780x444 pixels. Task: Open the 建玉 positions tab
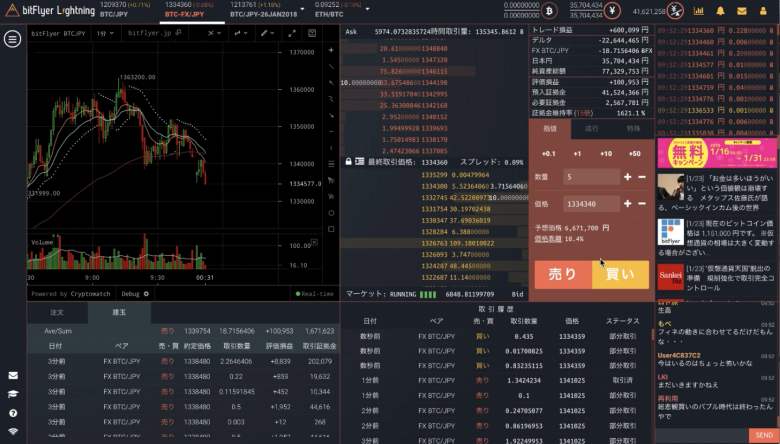[119, 312]
